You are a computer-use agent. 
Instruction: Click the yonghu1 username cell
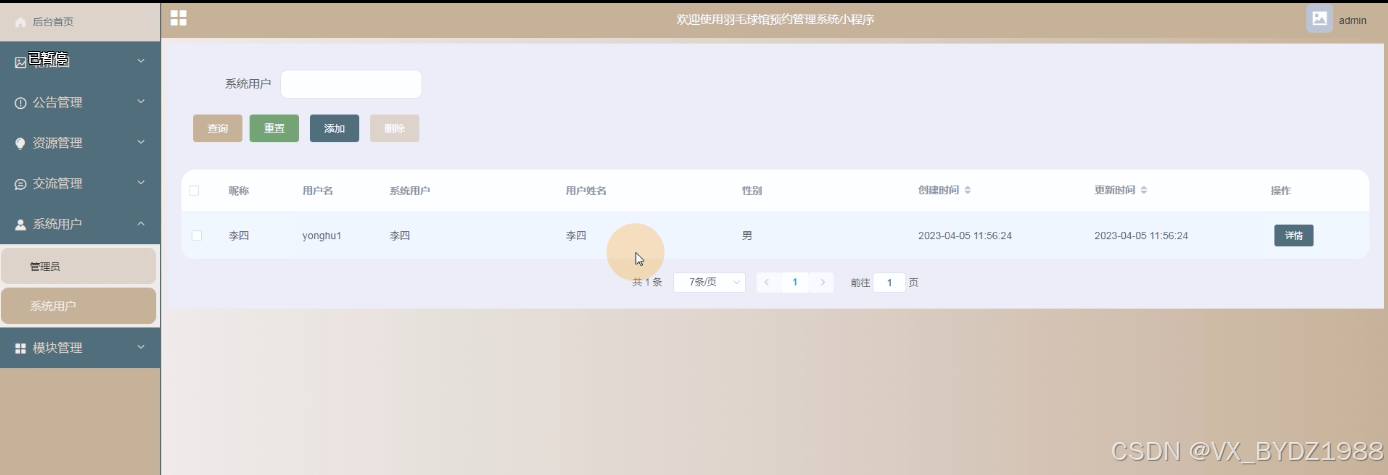pos(322,236)
